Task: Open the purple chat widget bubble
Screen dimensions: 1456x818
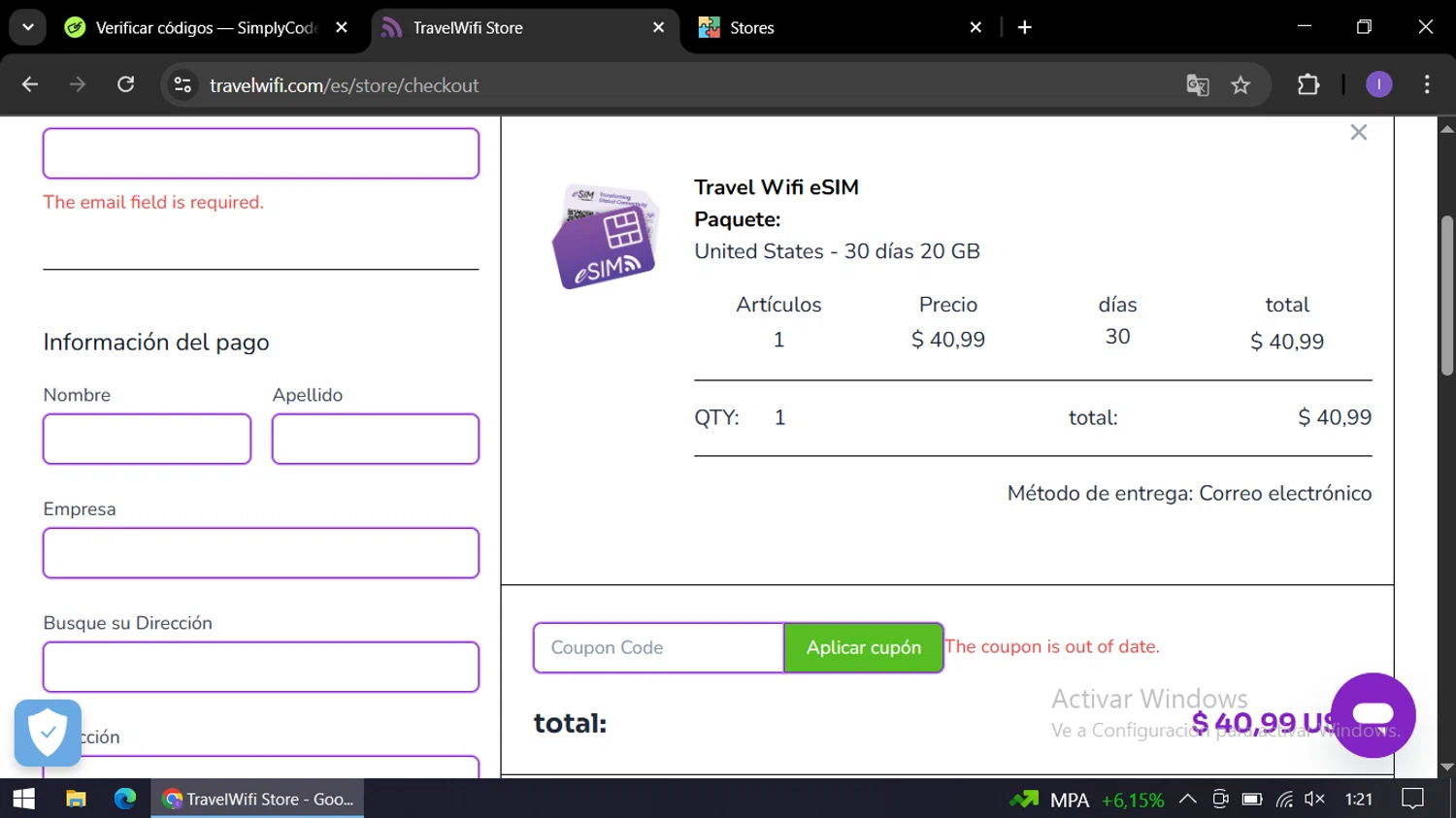Action: [x=1373, y=715]
